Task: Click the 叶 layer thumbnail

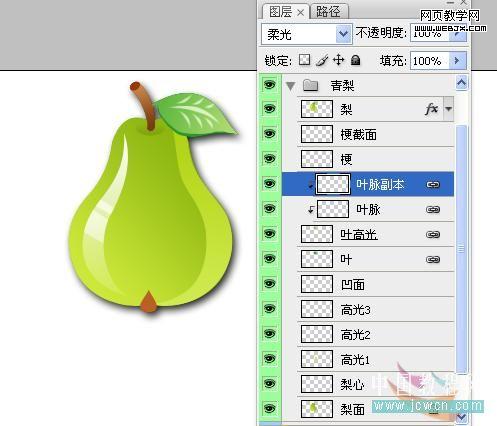Action: 317,259
